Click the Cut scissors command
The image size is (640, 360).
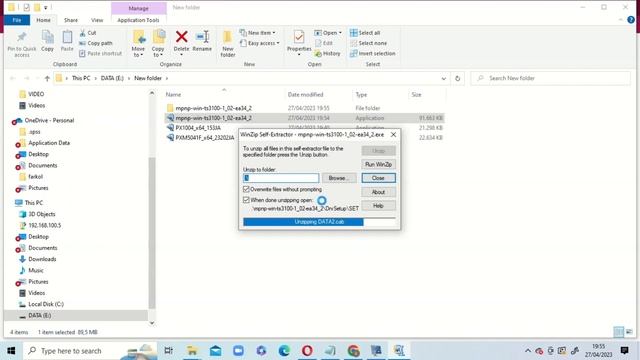pos(87,33)
